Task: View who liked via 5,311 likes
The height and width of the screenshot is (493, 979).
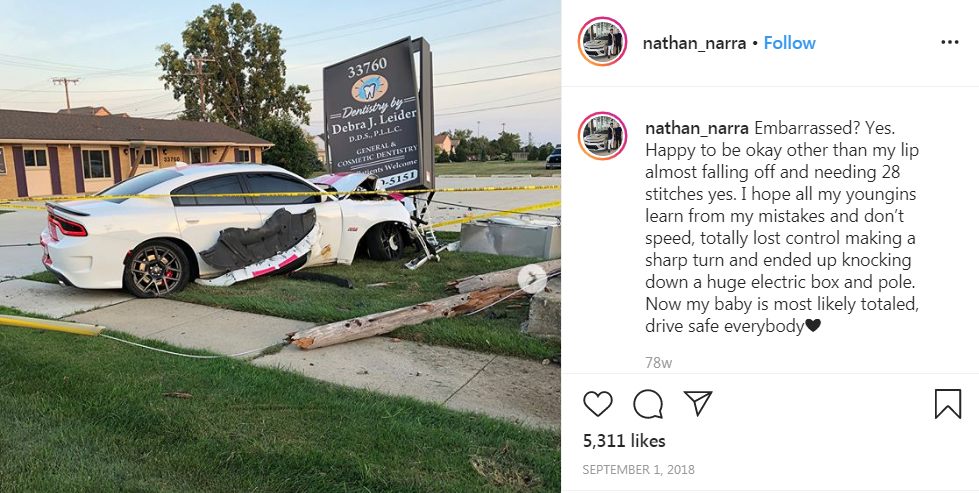Action: pyautogui.click(x=624, y=441)
